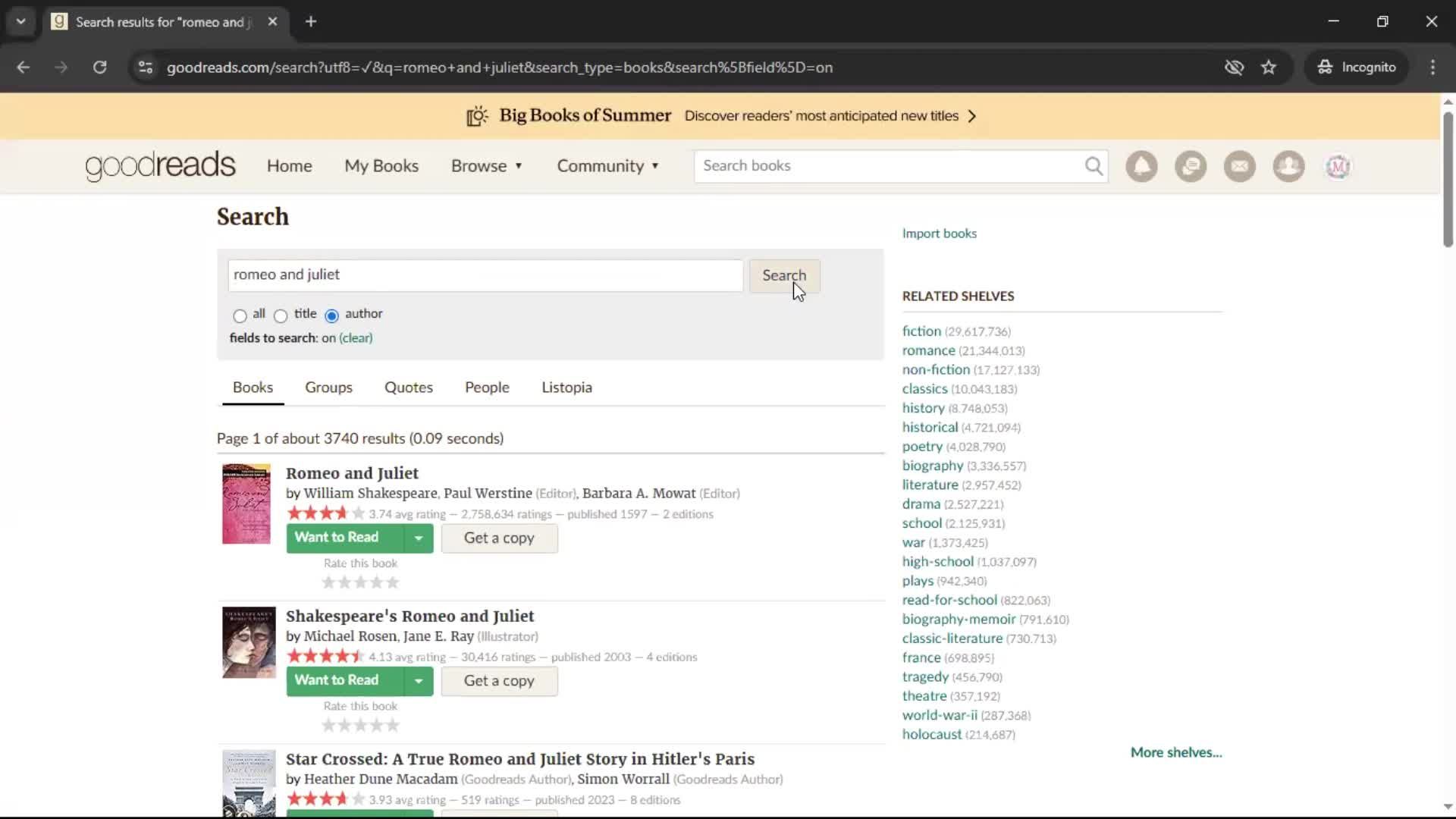Open the romance shelf link
Image resolution: width=1456 pixels, height=819 pixels.
[928, 350]
